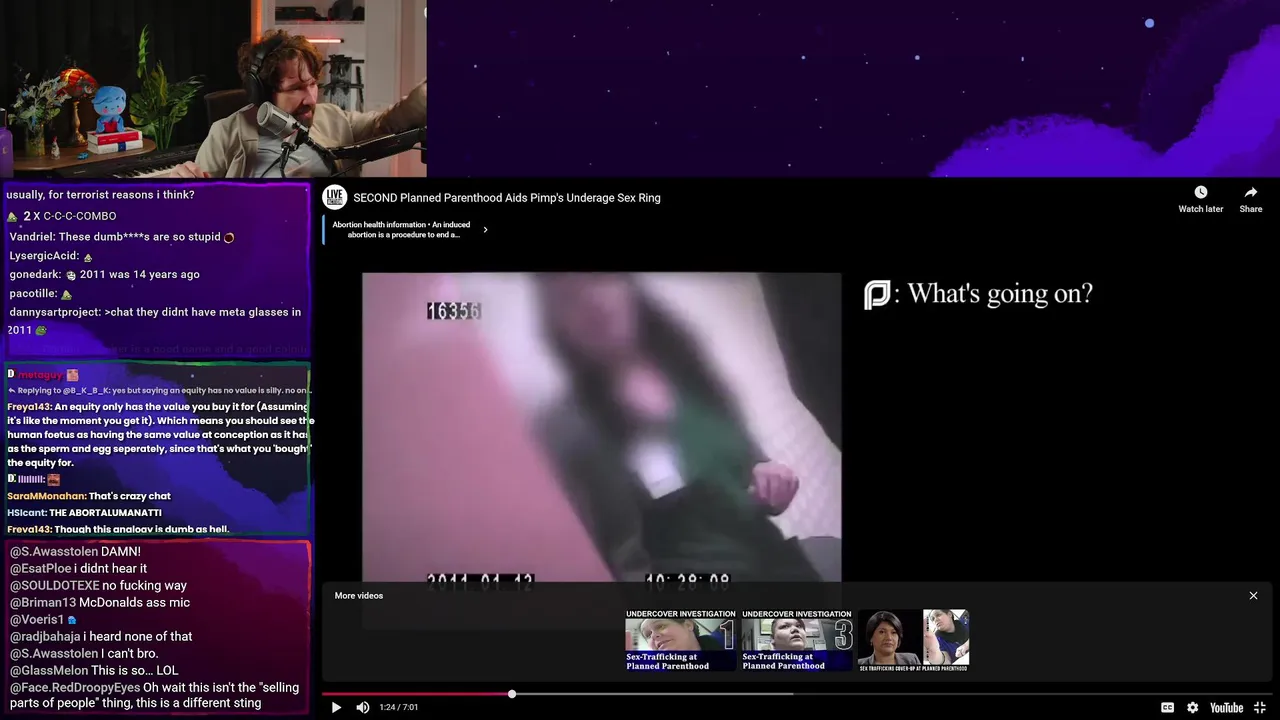Viewport: 1280px width, 720px height.
Task: Click the 1:24 / 7:01 time display
Action: tap(399, 707)
